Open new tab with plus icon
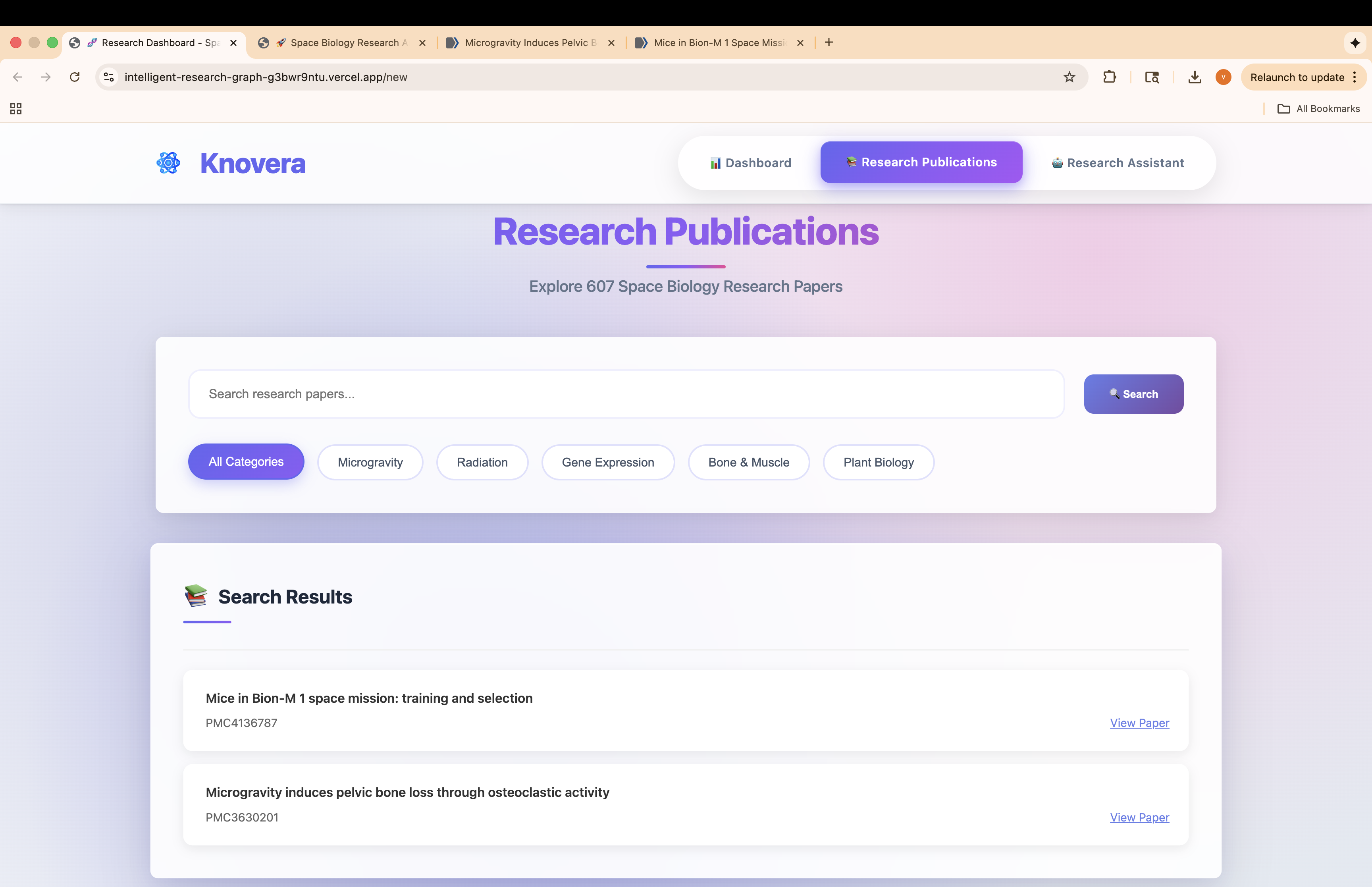1372x887 pixels. coord(829,42)
